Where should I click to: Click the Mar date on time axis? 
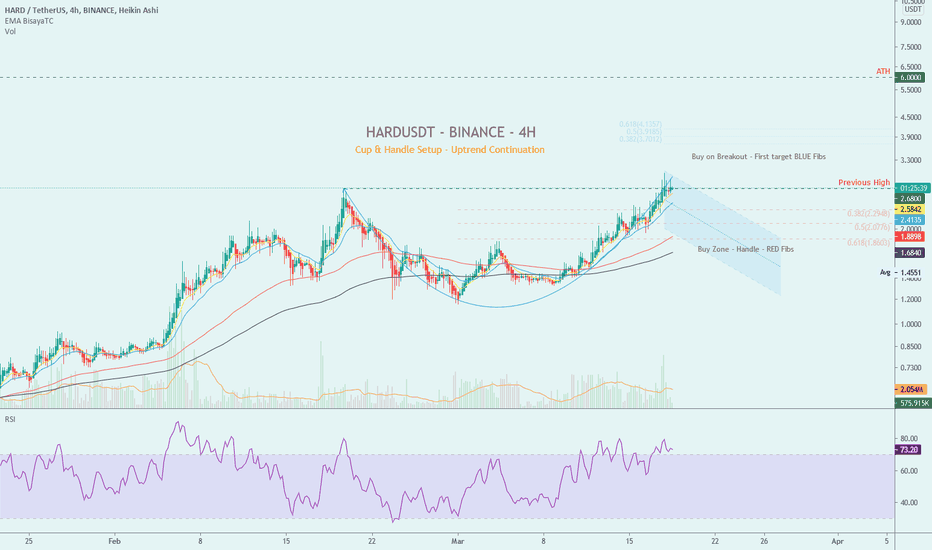[457, 541]
